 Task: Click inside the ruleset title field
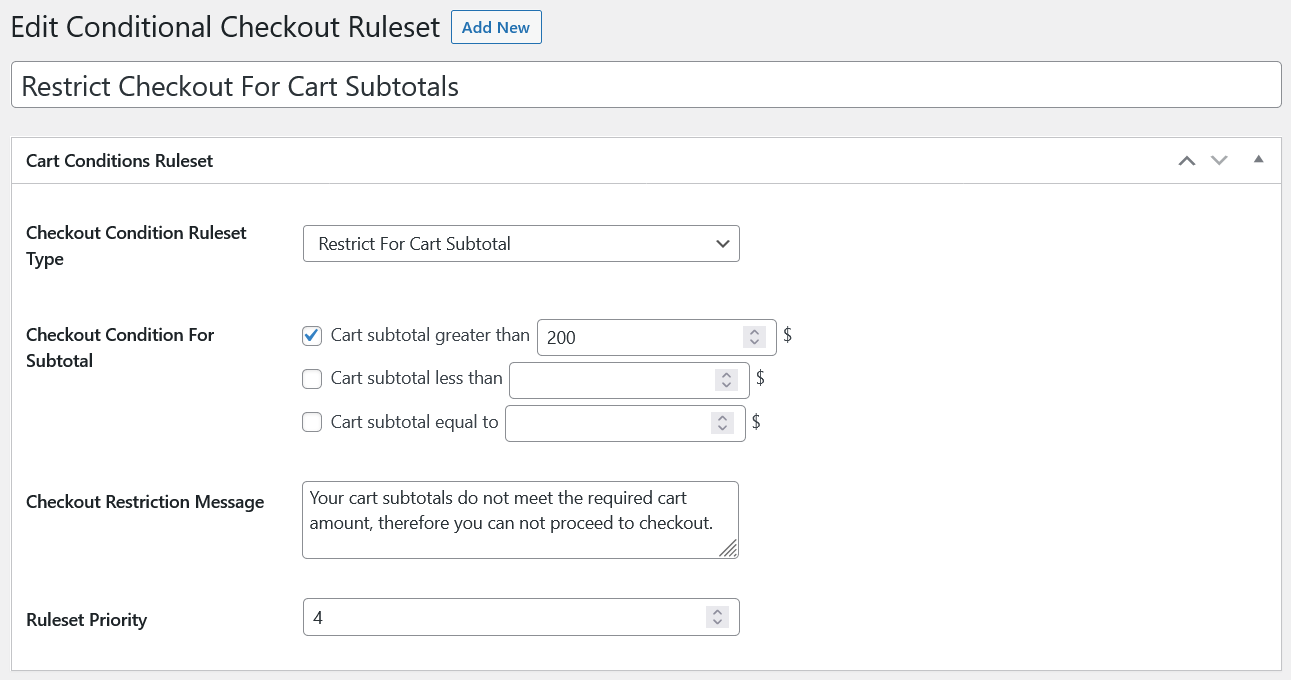[x=400, y=86]
